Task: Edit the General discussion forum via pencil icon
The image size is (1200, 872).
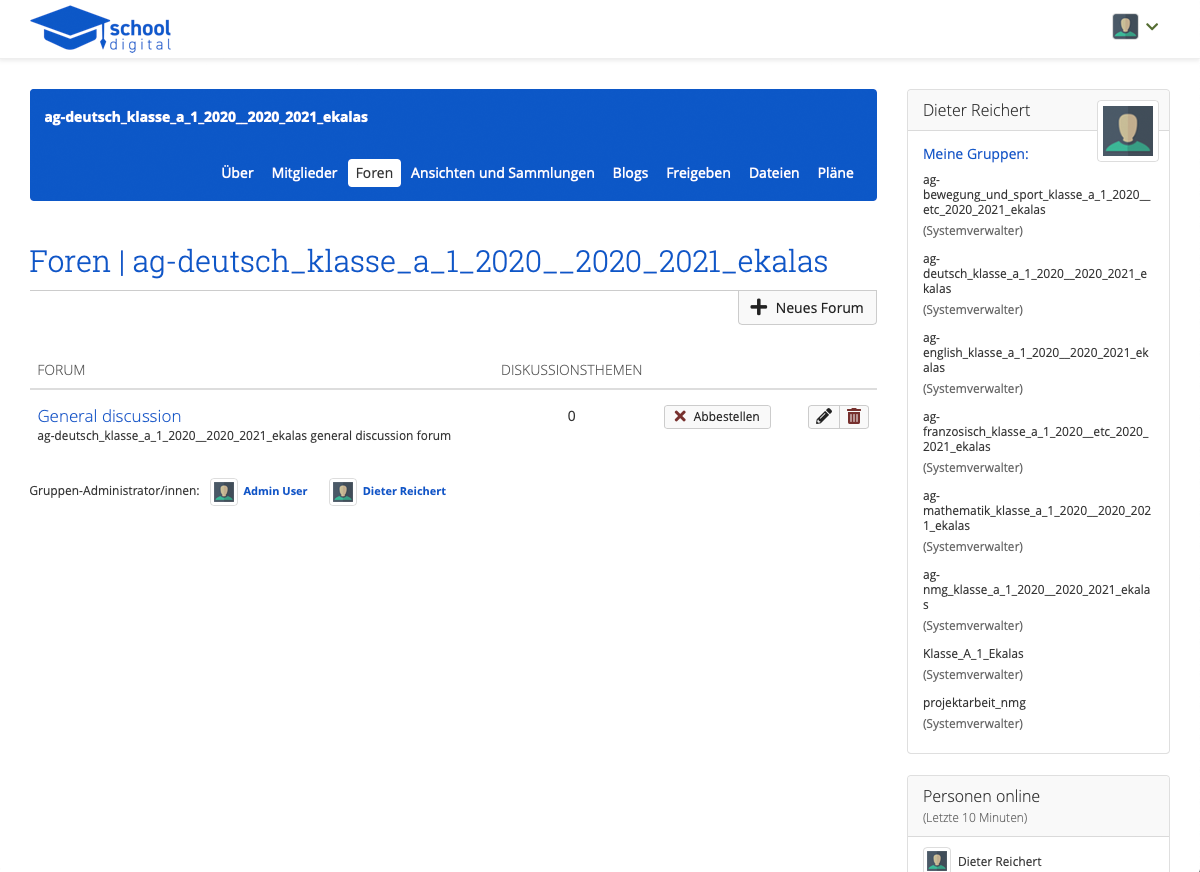Action: (x=823, y=417)
